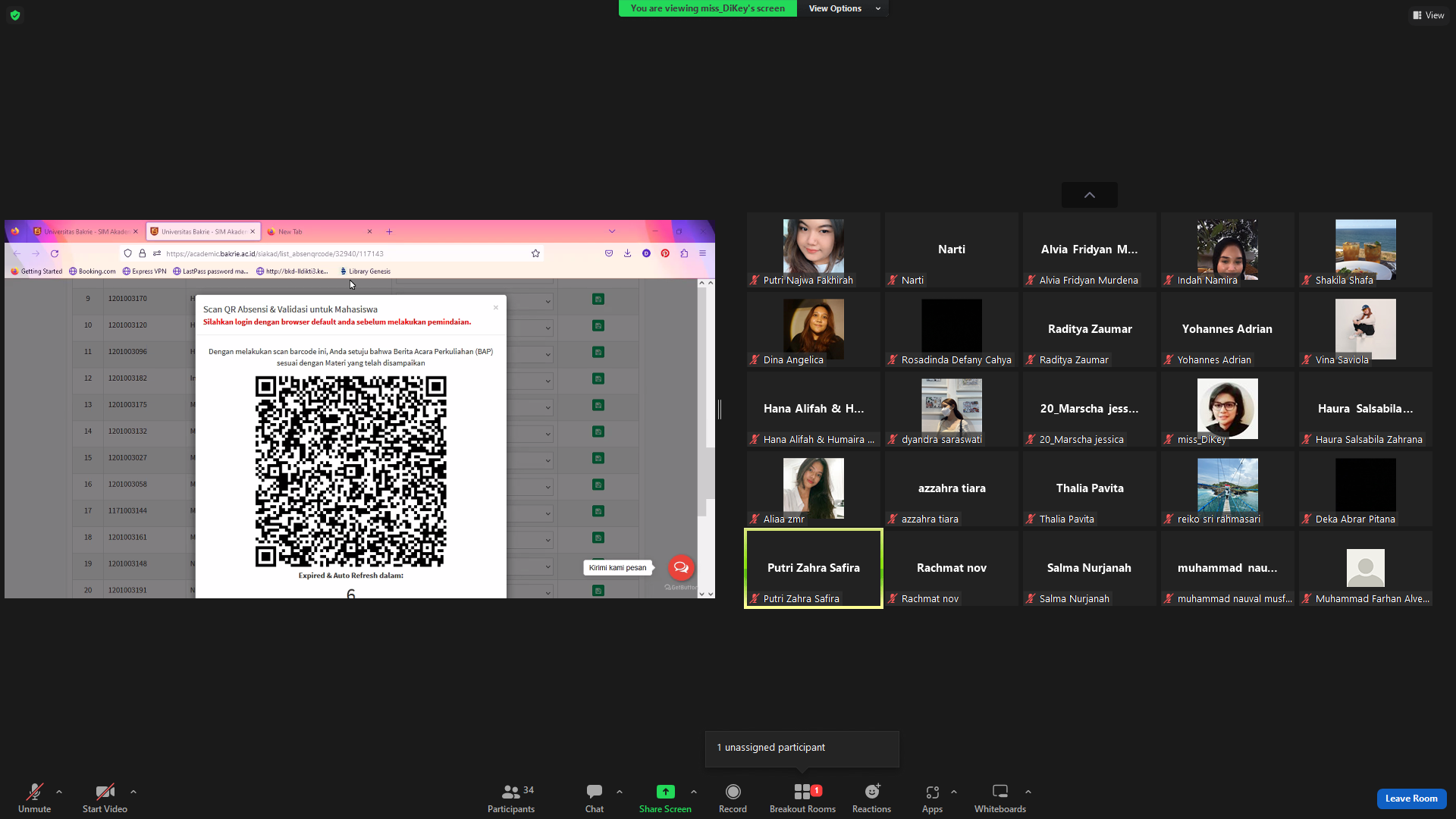Expand options arrow next to Whiteboards

tap(1028, 792)
